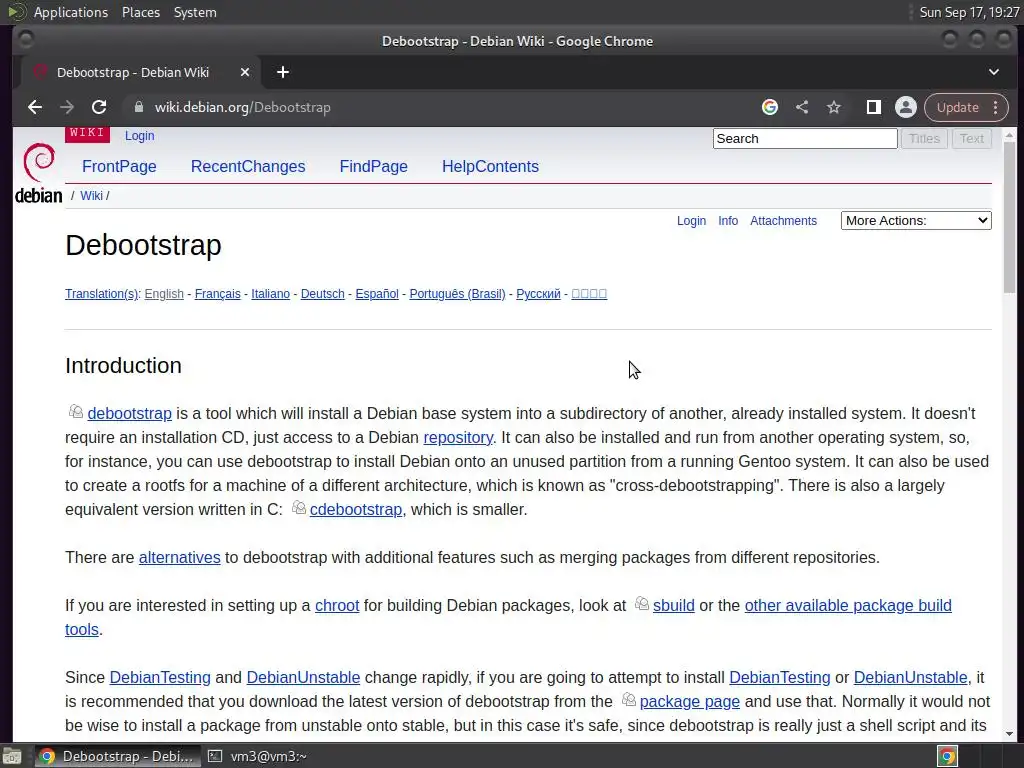
Task: Reload the Debootstrap page
Action: click(99, 107)
